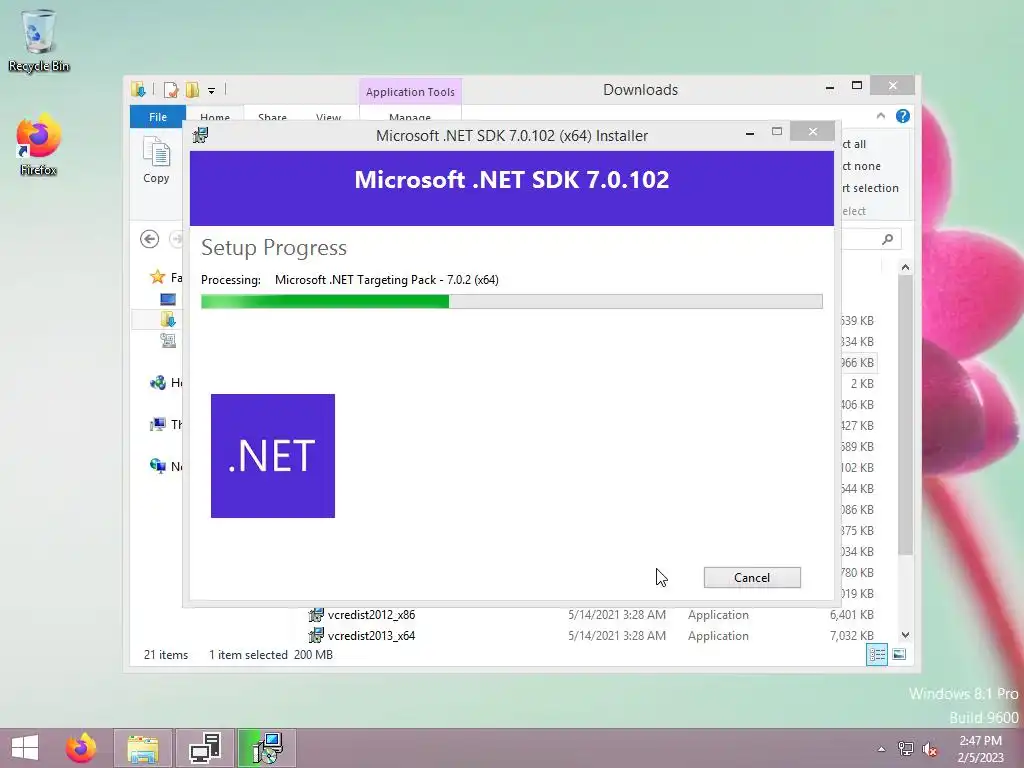Switch to large icons view in status bar

[899, 654]
